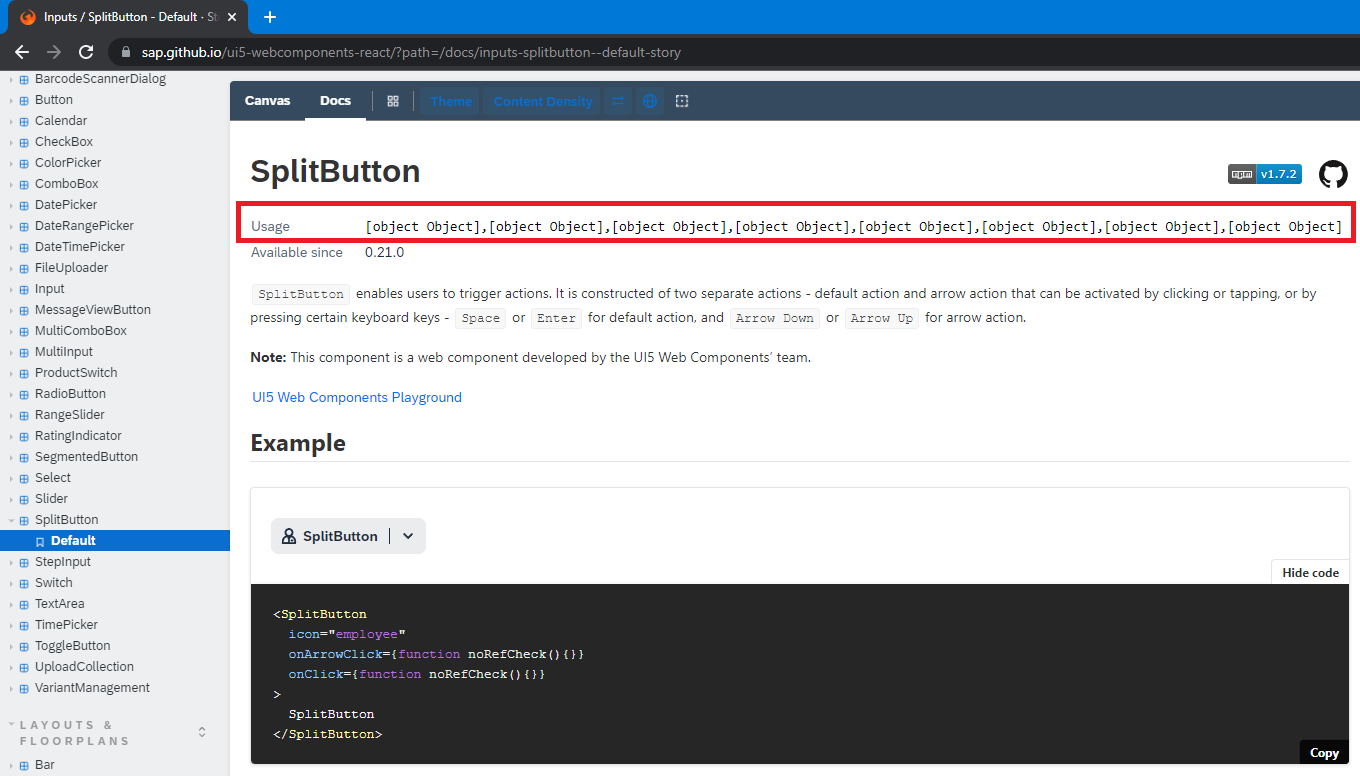Go back using the browser back arrow
The image size is (1360, 776).
coord(21,51)
